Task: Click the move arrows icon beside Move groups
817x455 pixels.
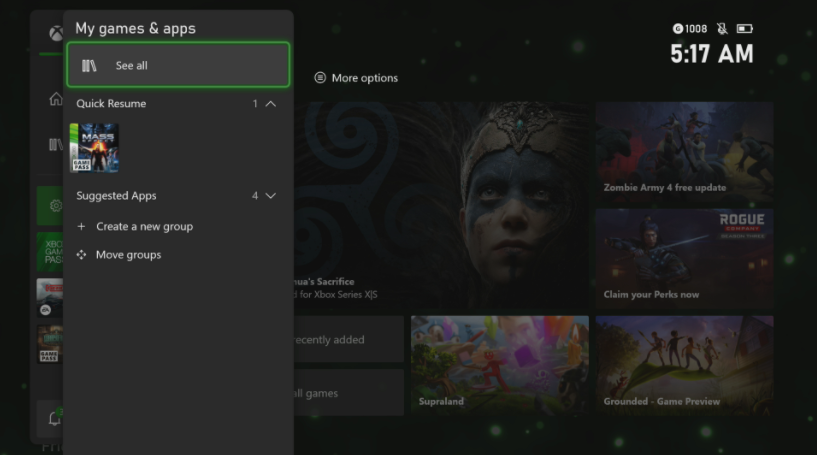Action: (81, 255)
